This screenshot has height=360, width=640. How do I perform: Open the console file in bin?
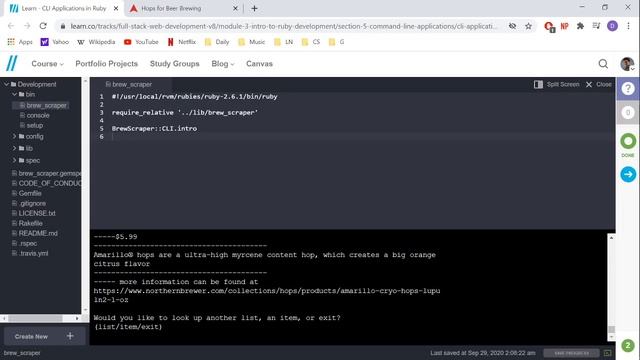[35, 116]
